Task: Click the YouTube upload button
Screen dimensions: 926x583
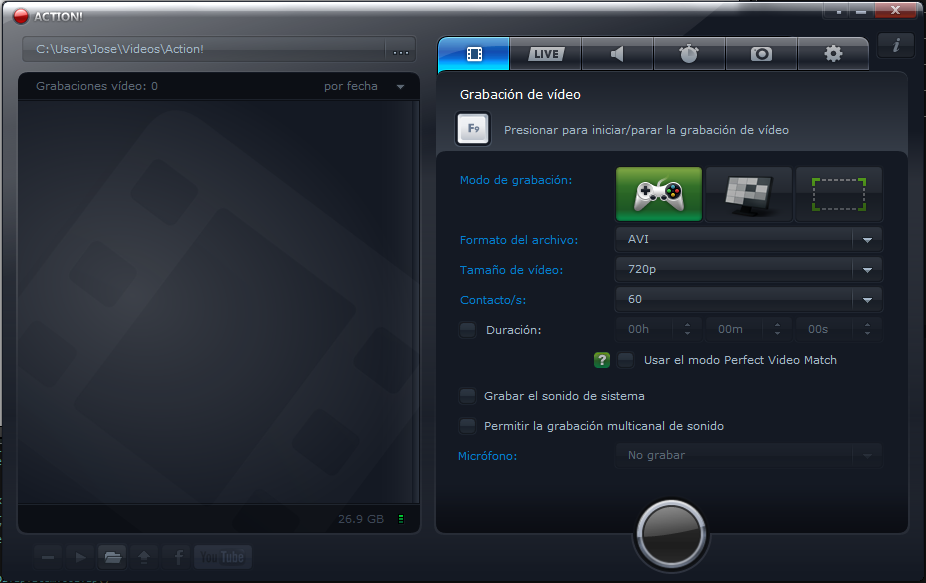Action: (x=223, y=556)
